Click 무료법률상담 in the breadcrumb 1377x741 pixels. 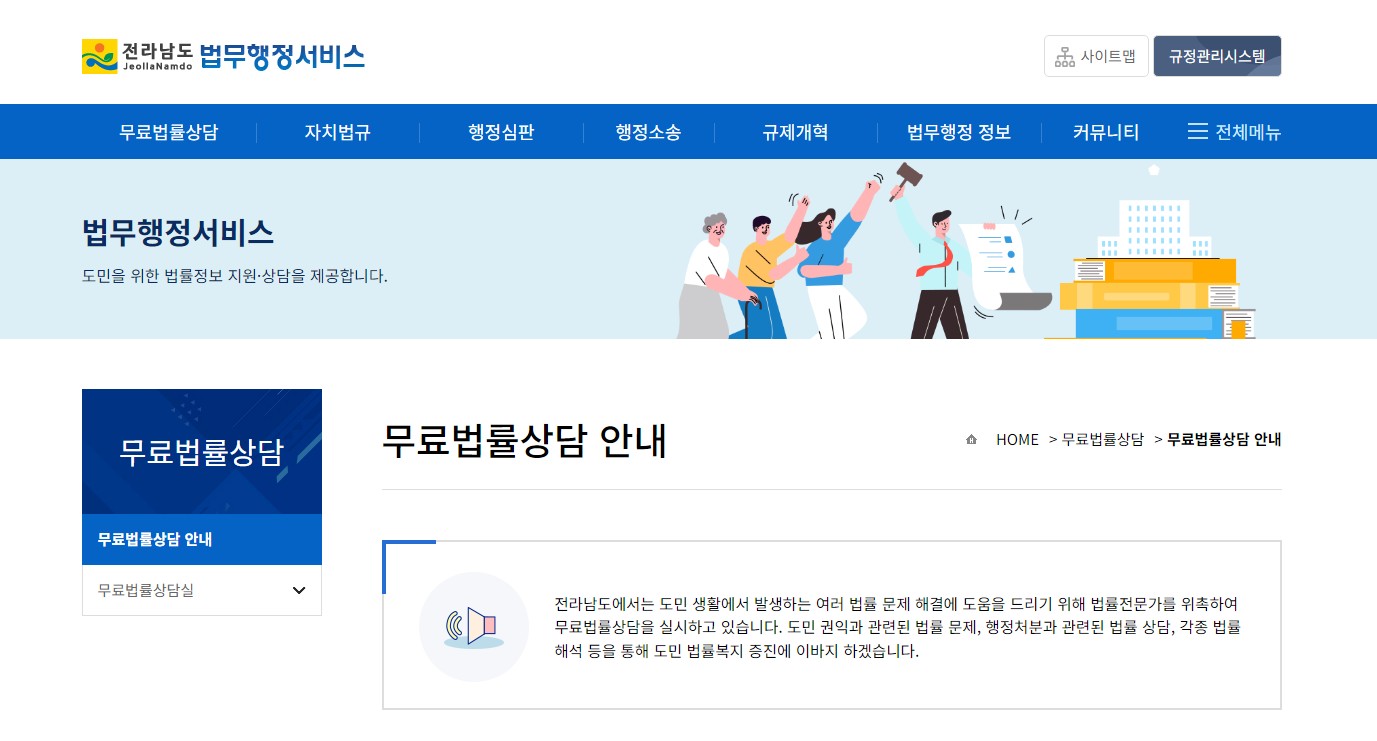click(1103, 440)
